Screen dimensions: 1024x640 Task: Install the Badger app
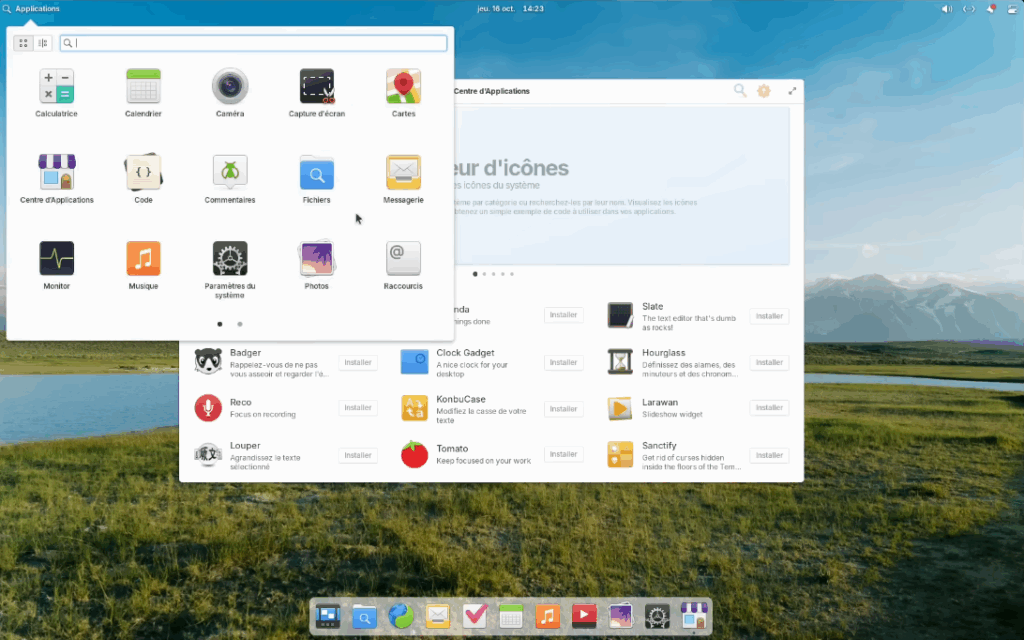click(x=357, y=362)
